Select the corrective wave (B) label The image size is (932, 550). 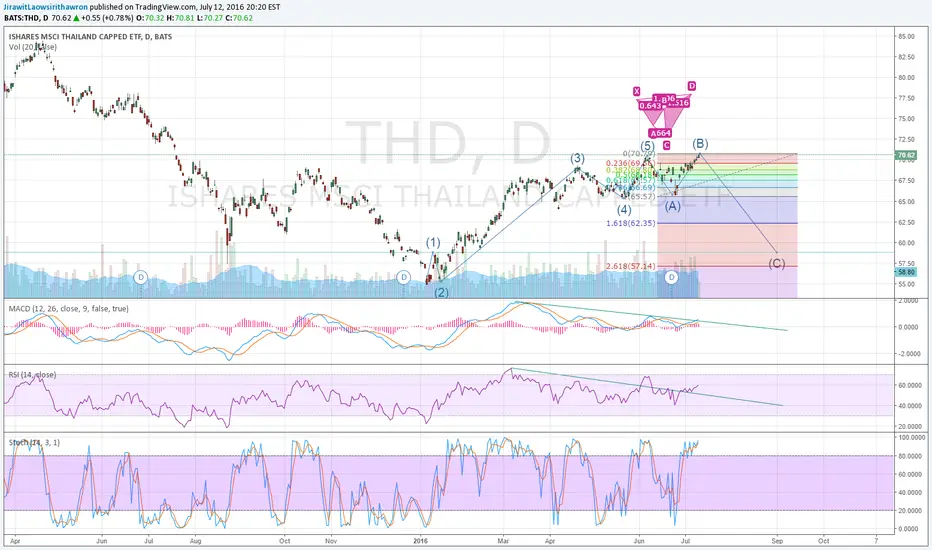(x=700, y=143)
